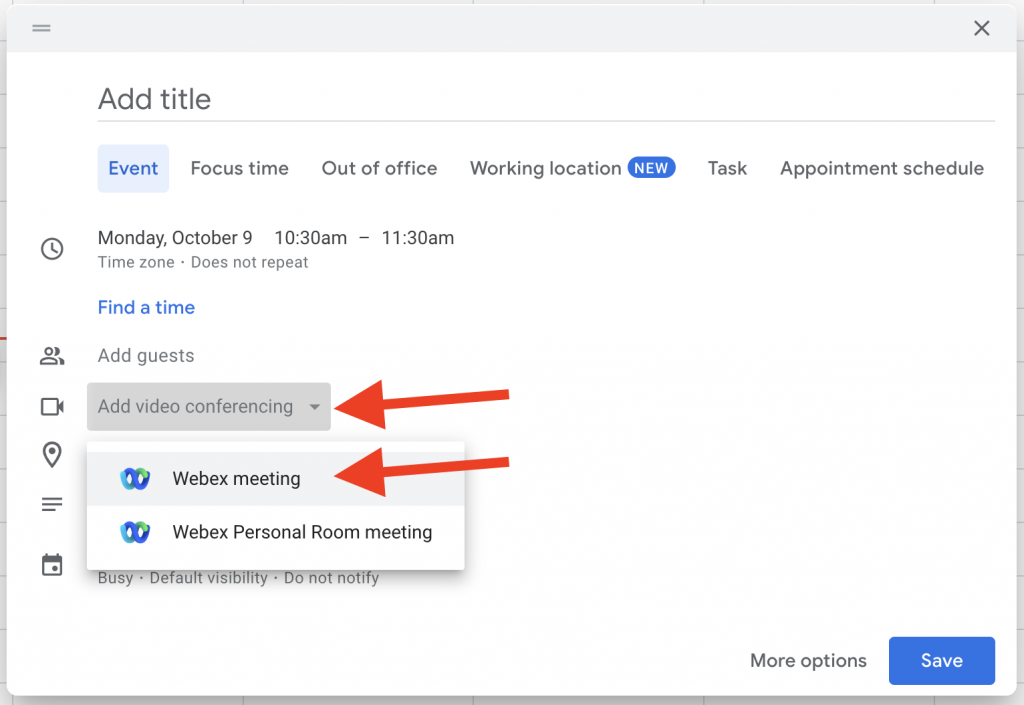Click the guests people icon
This screenshot has width=1024, height=705.
click(x=52, y=356)
